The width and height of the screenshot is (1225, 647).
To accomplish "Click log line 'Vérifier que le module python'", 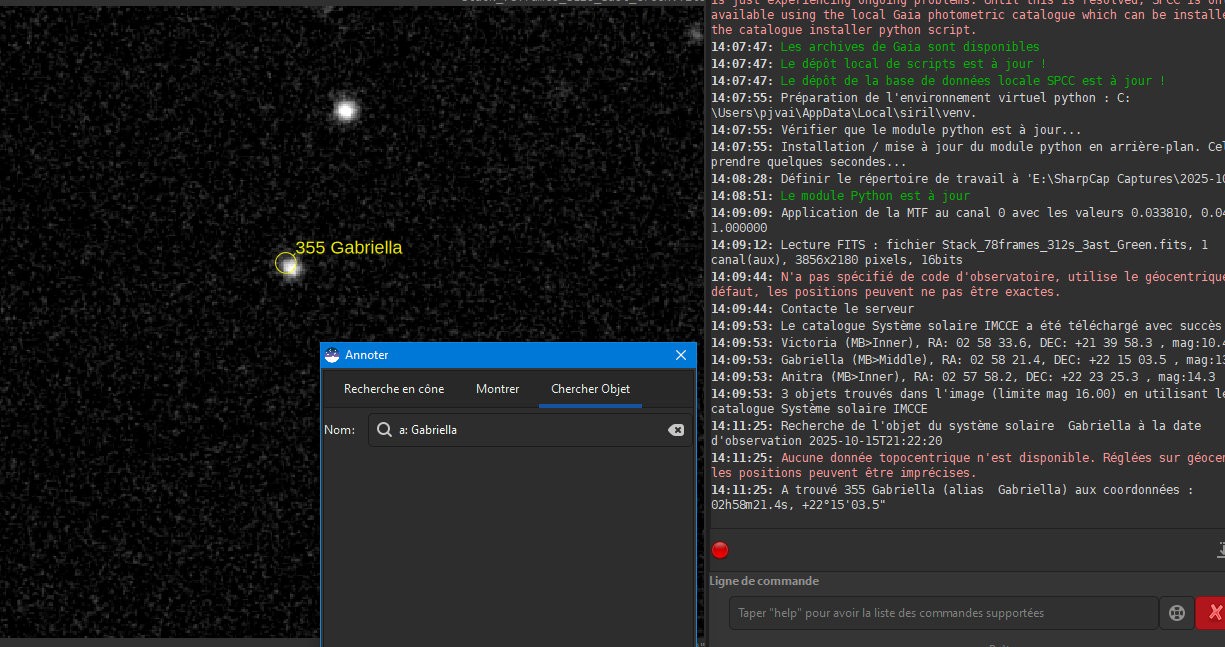I will (x=896, y=130).
